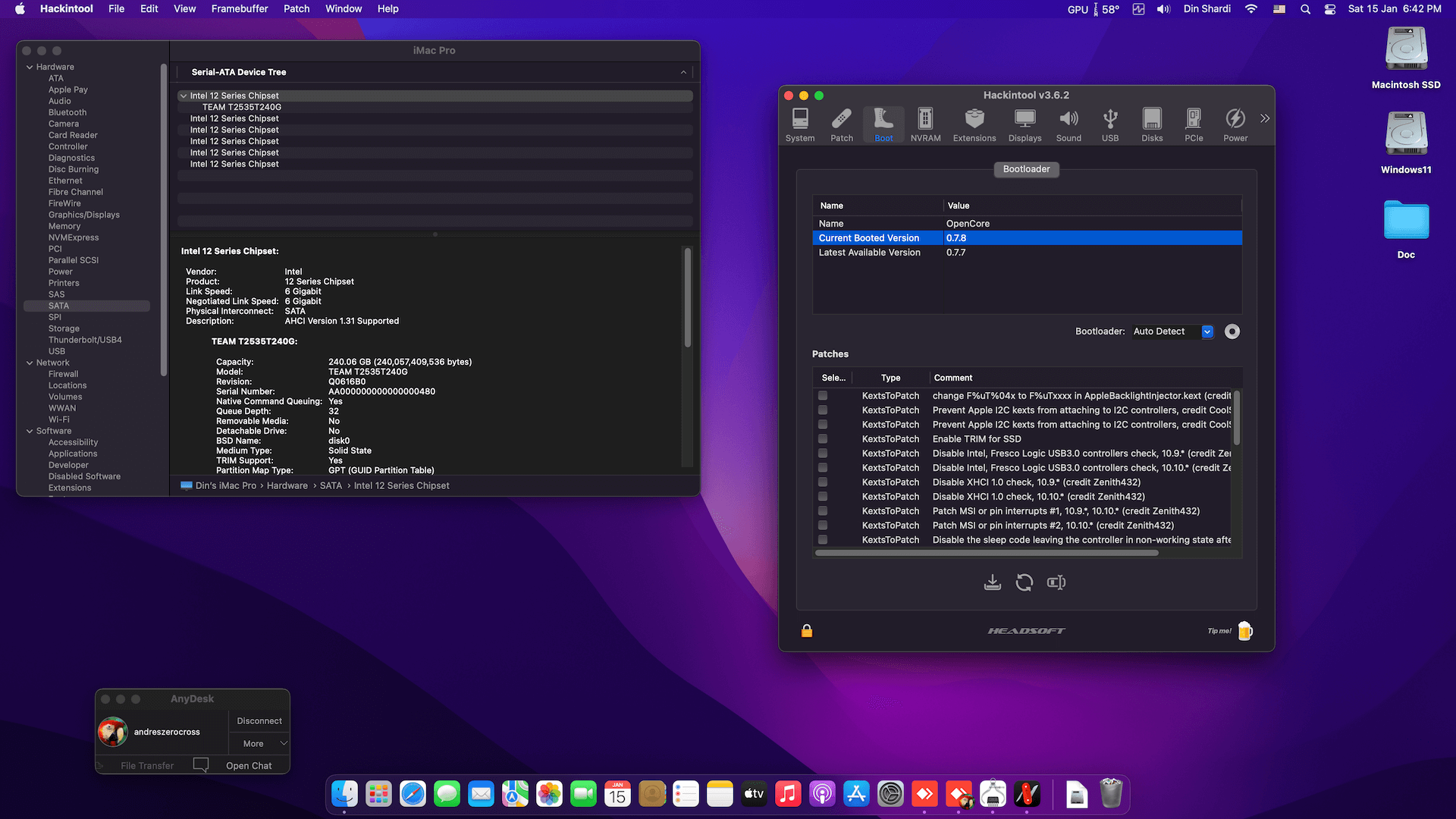Open NVRAM section in Hackintool
This screenshot has height=819, width=1456.
tap(925, 125)
